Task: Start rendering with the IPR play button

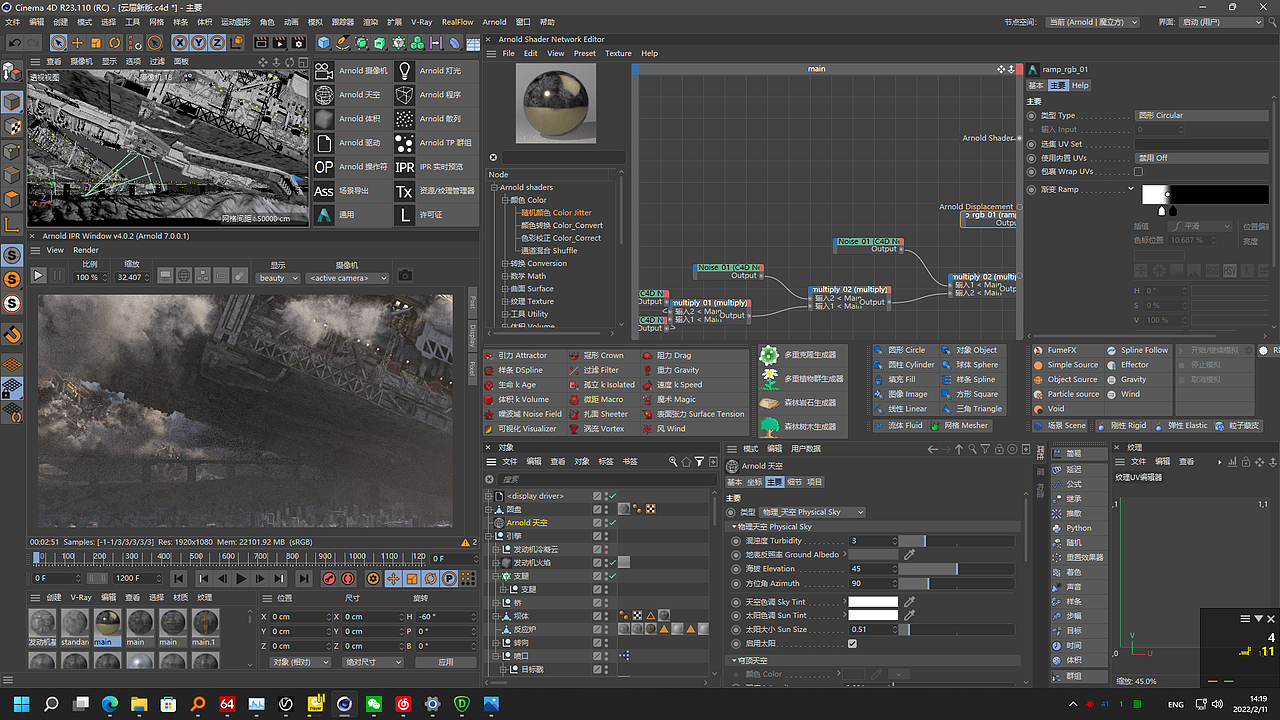Action: pyautogui.click(x=39, y=276)
